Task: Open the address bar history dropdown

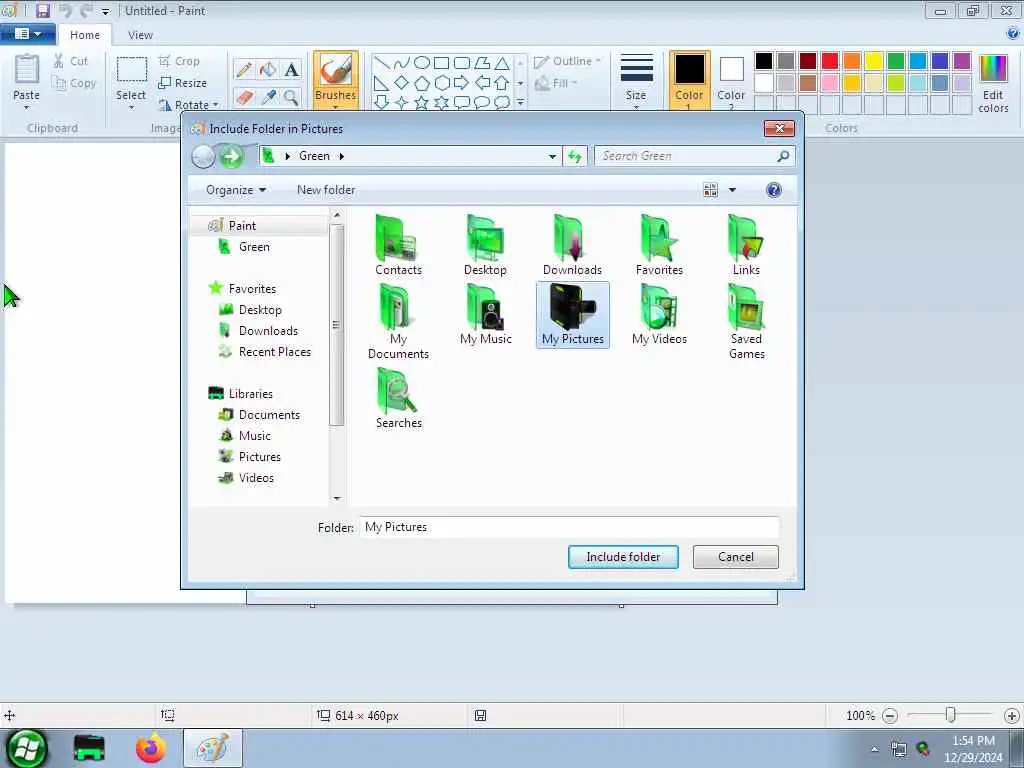Action: pos(552,156)
